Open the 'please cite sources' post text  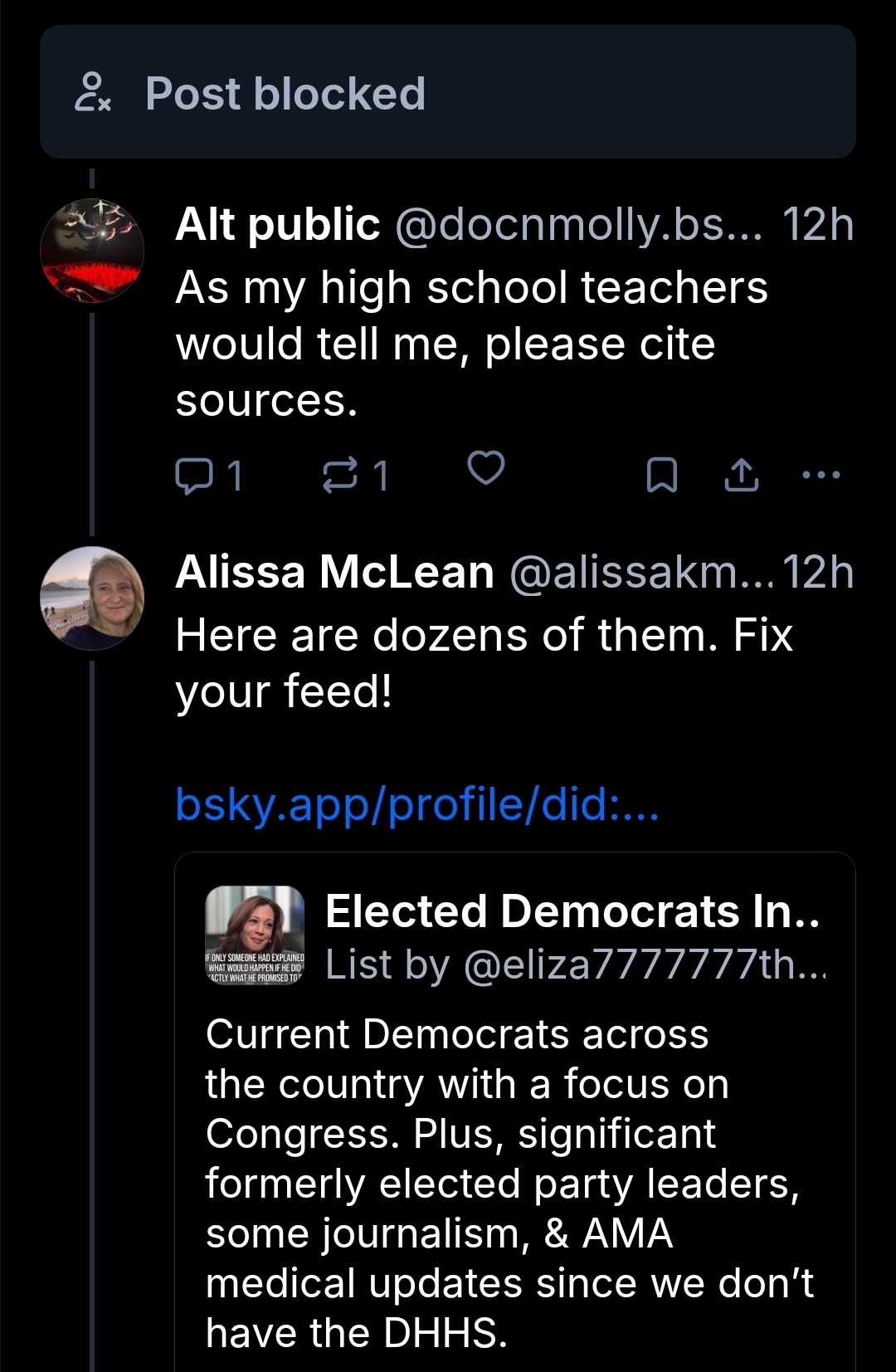point(471,344)
